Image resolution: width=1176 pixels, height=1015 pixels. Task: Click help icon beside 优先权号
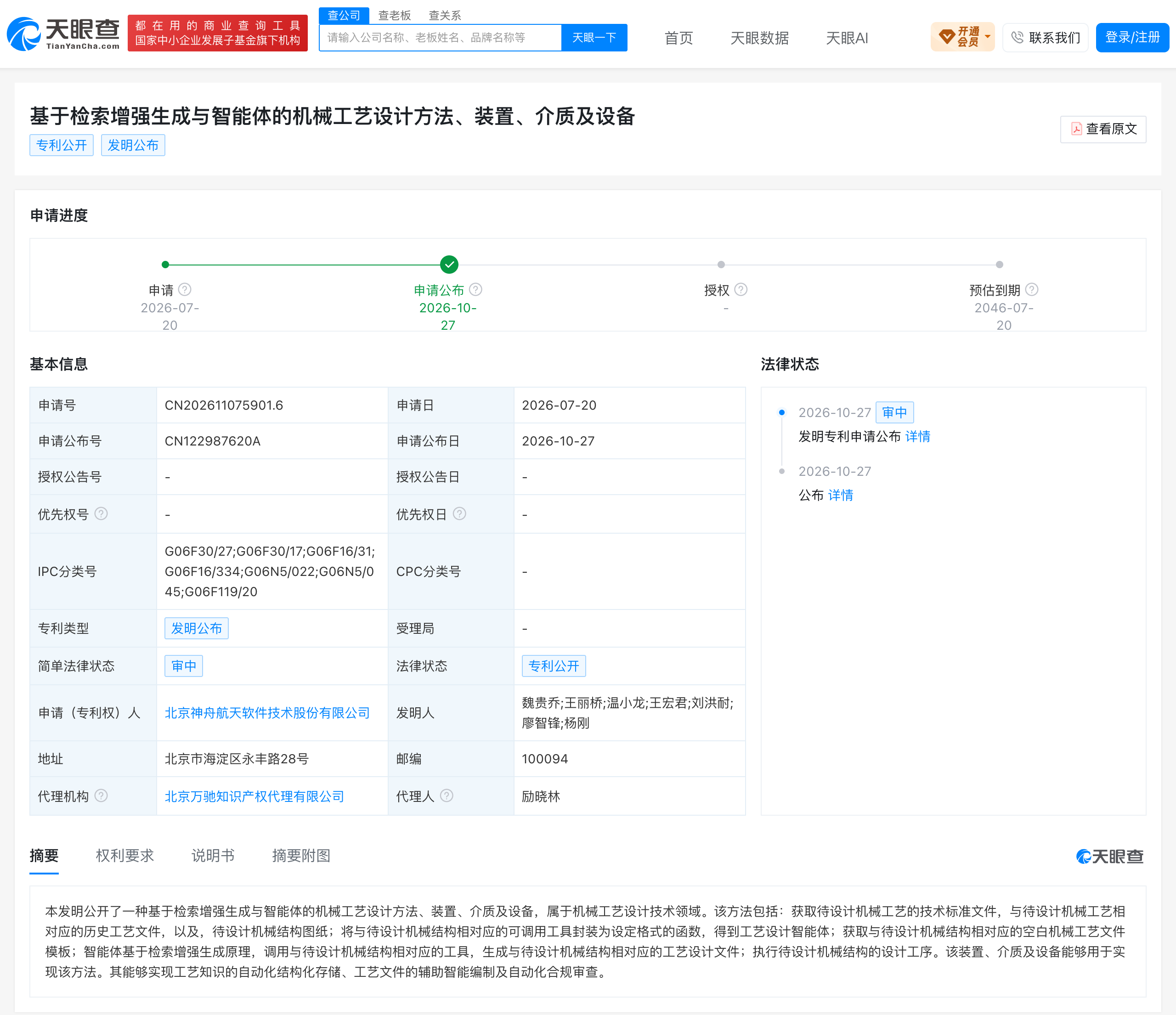coord(101,514)
